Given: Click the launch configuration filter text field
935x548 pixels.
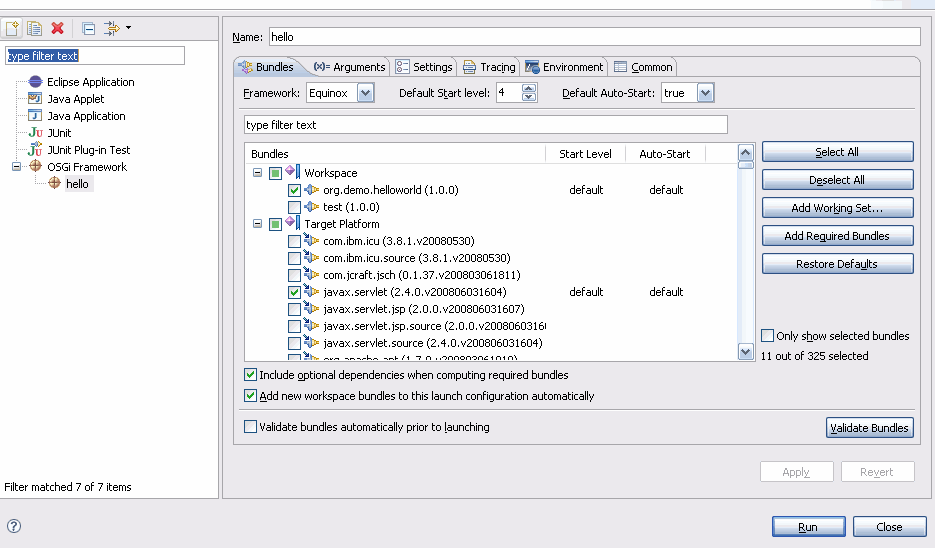Looking at the screenshot, I should point(95,55).
